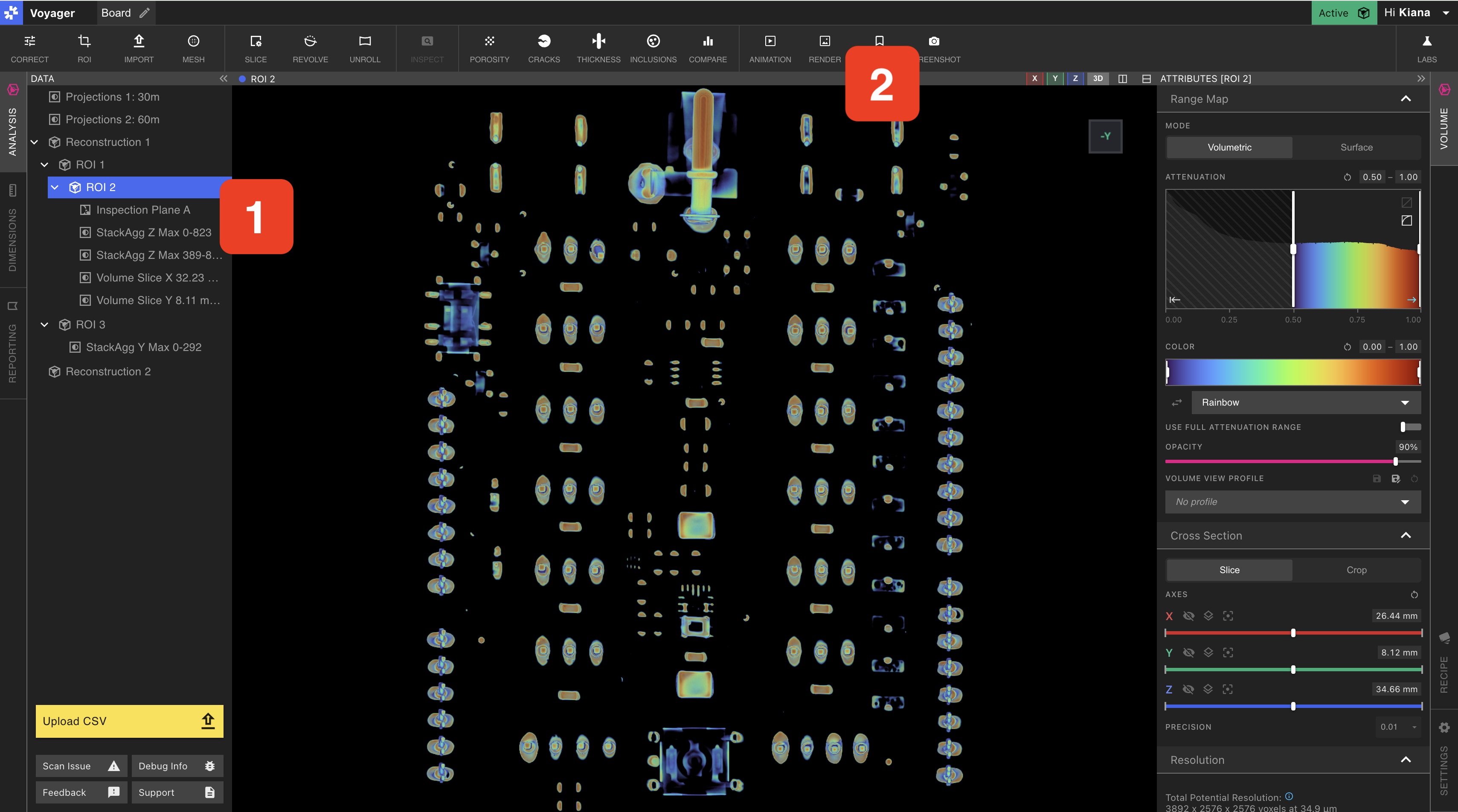Switch to the Dimensions side tab
Image resolution: width=1458 pixels, height=812 pixels.
12,228
